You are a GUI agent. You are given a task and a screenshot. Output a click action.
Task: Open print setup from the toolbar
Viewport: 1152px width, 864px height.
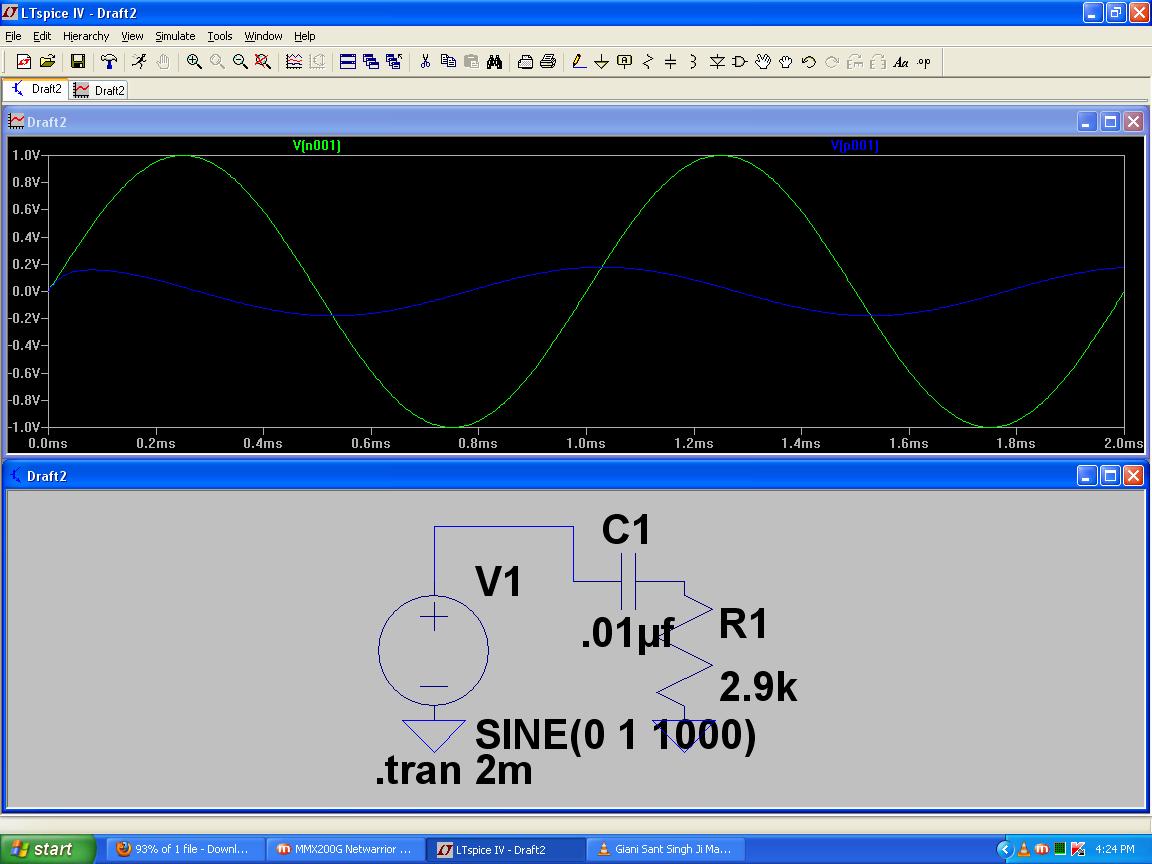(525, 62)
